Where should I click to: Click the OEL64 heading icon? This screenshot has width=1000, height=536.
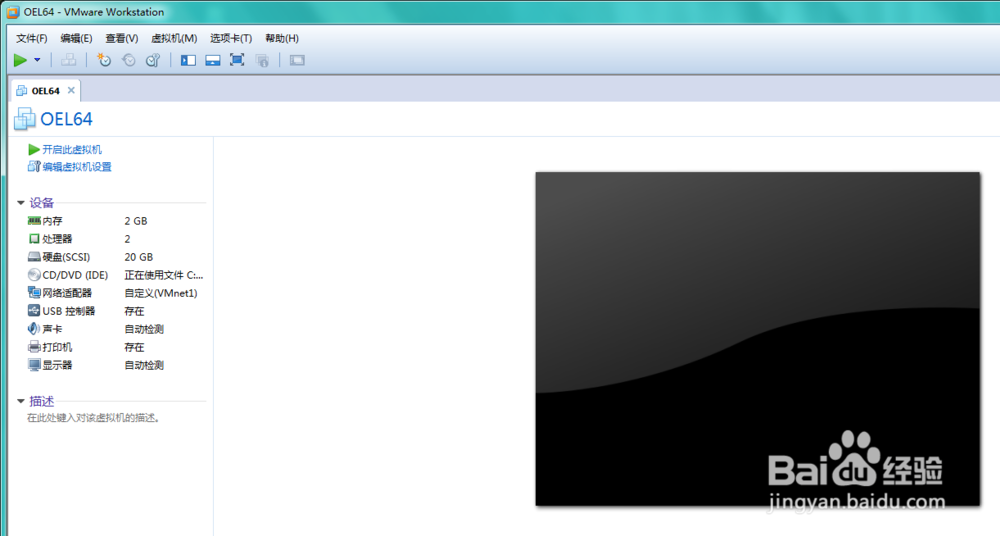click(25, 119)
